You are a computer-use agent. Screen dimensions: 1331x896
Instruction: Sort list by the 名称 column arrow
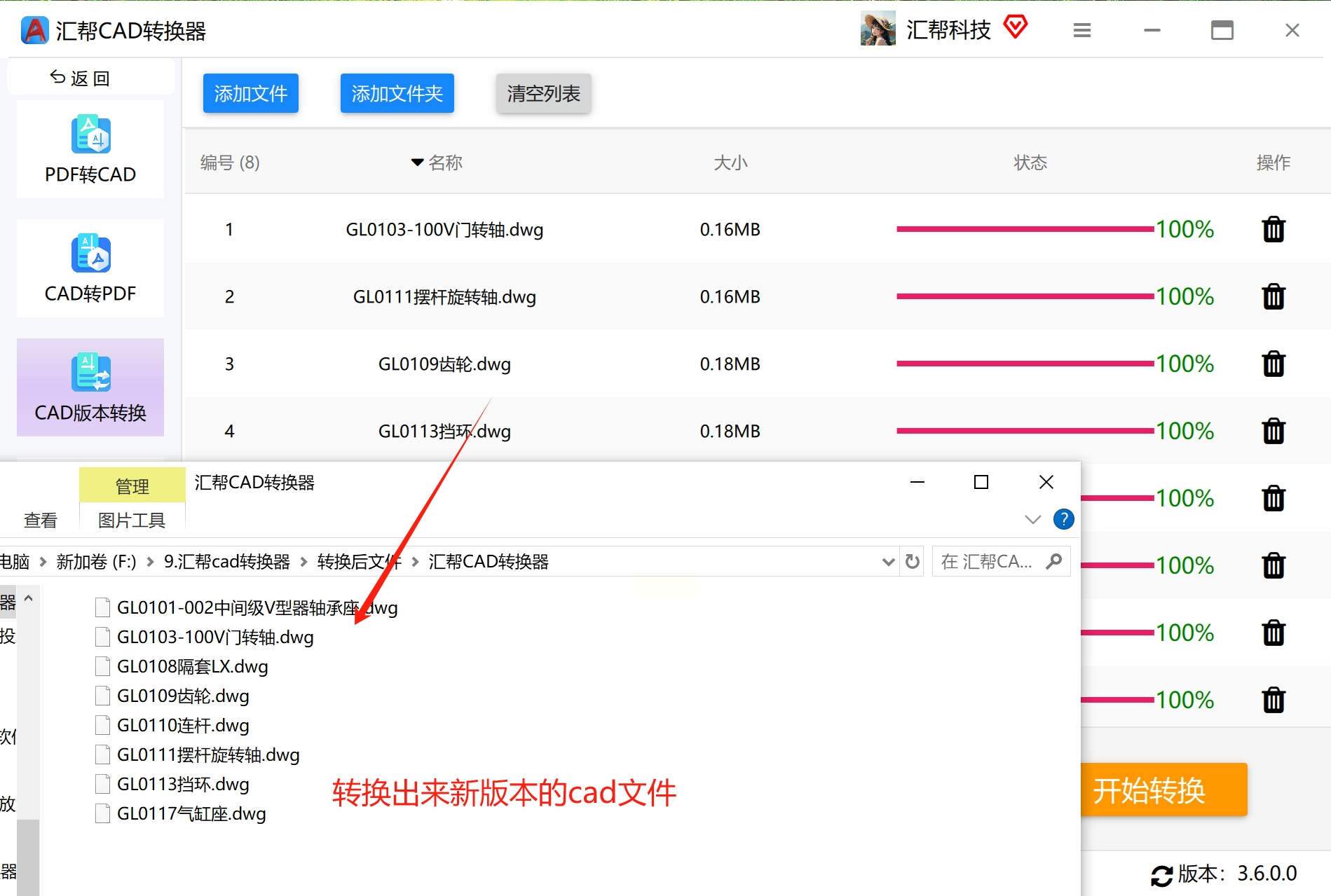[417, 163]
